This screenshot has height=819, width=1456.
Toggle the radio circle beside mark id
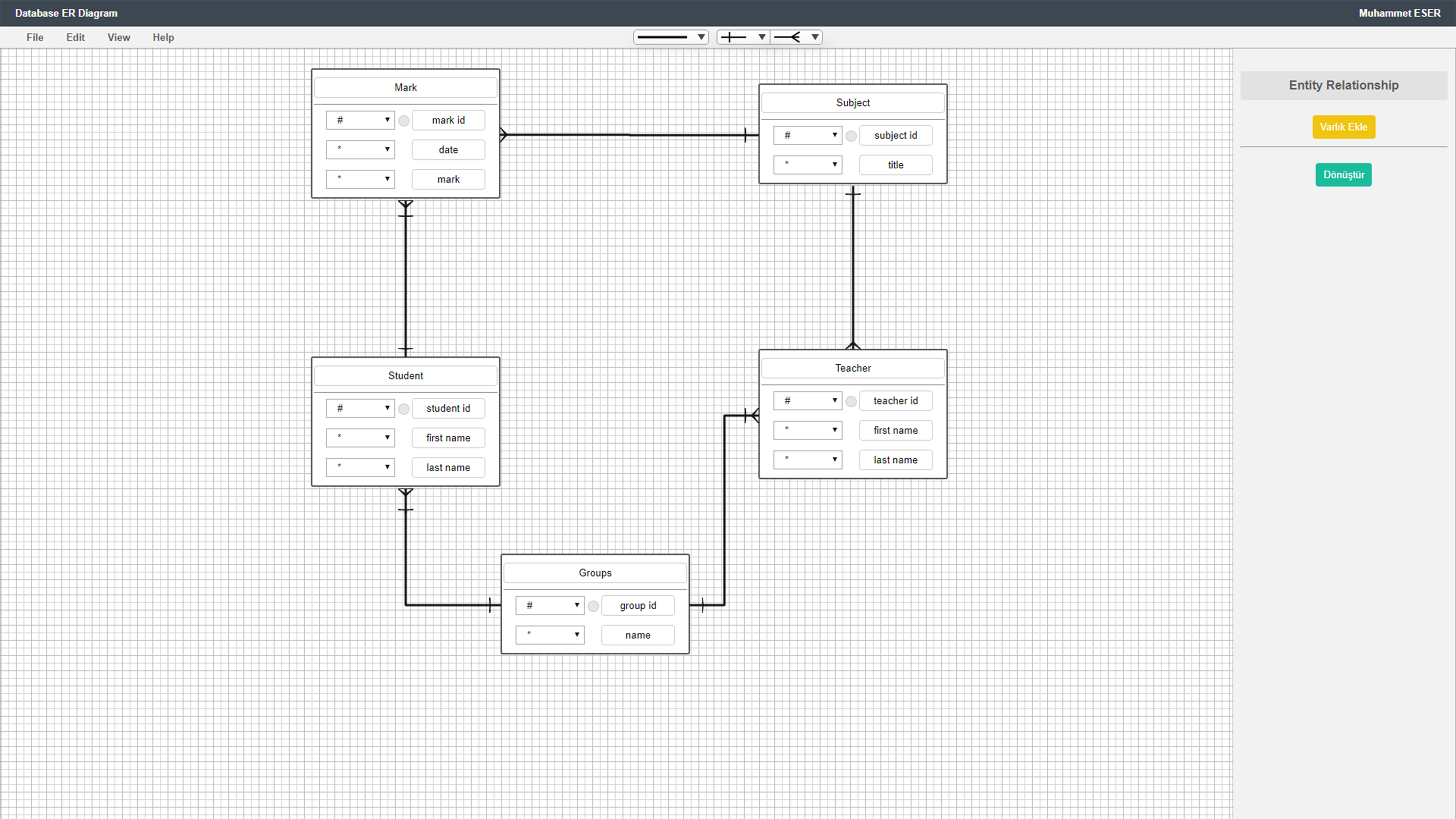click(x=403, y=120)
